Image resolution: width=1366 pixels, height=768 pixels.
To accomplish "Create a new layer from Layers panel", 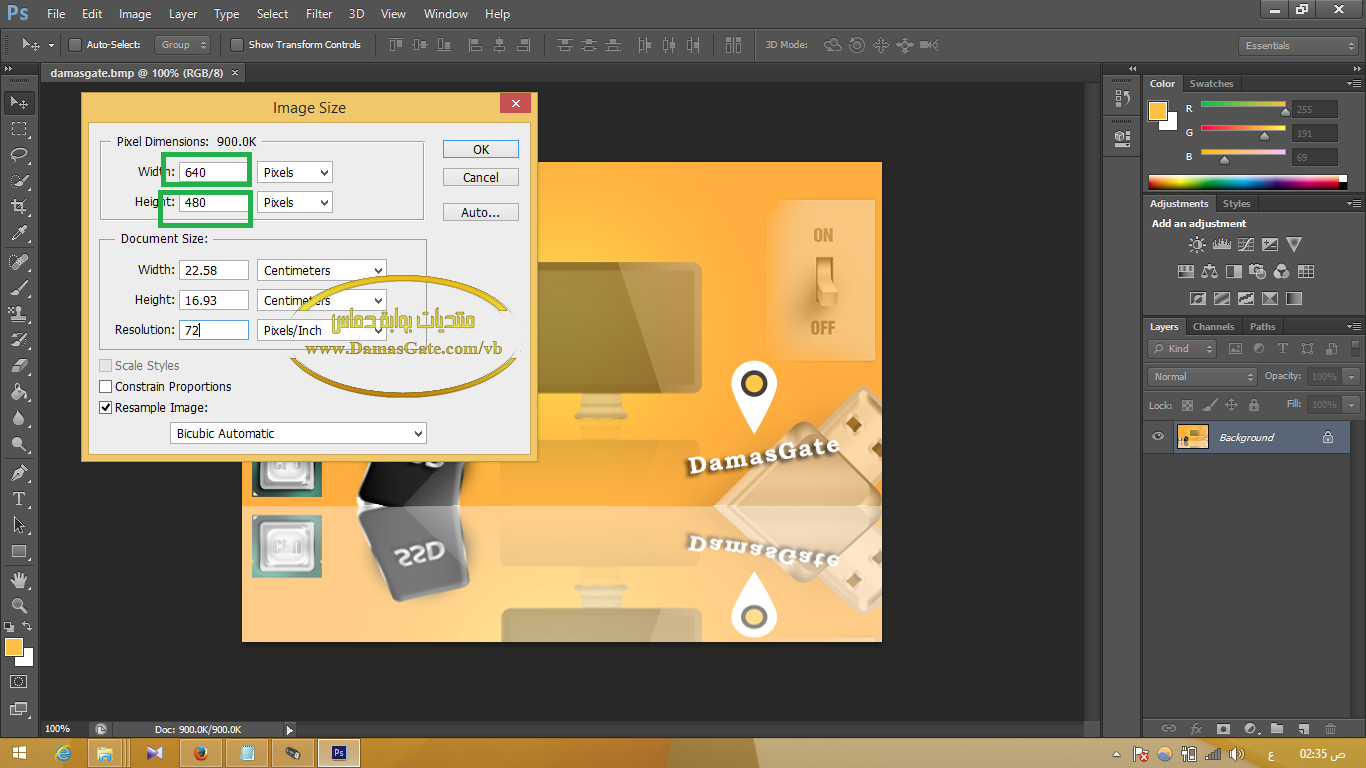I will [x=1303, y=729].
